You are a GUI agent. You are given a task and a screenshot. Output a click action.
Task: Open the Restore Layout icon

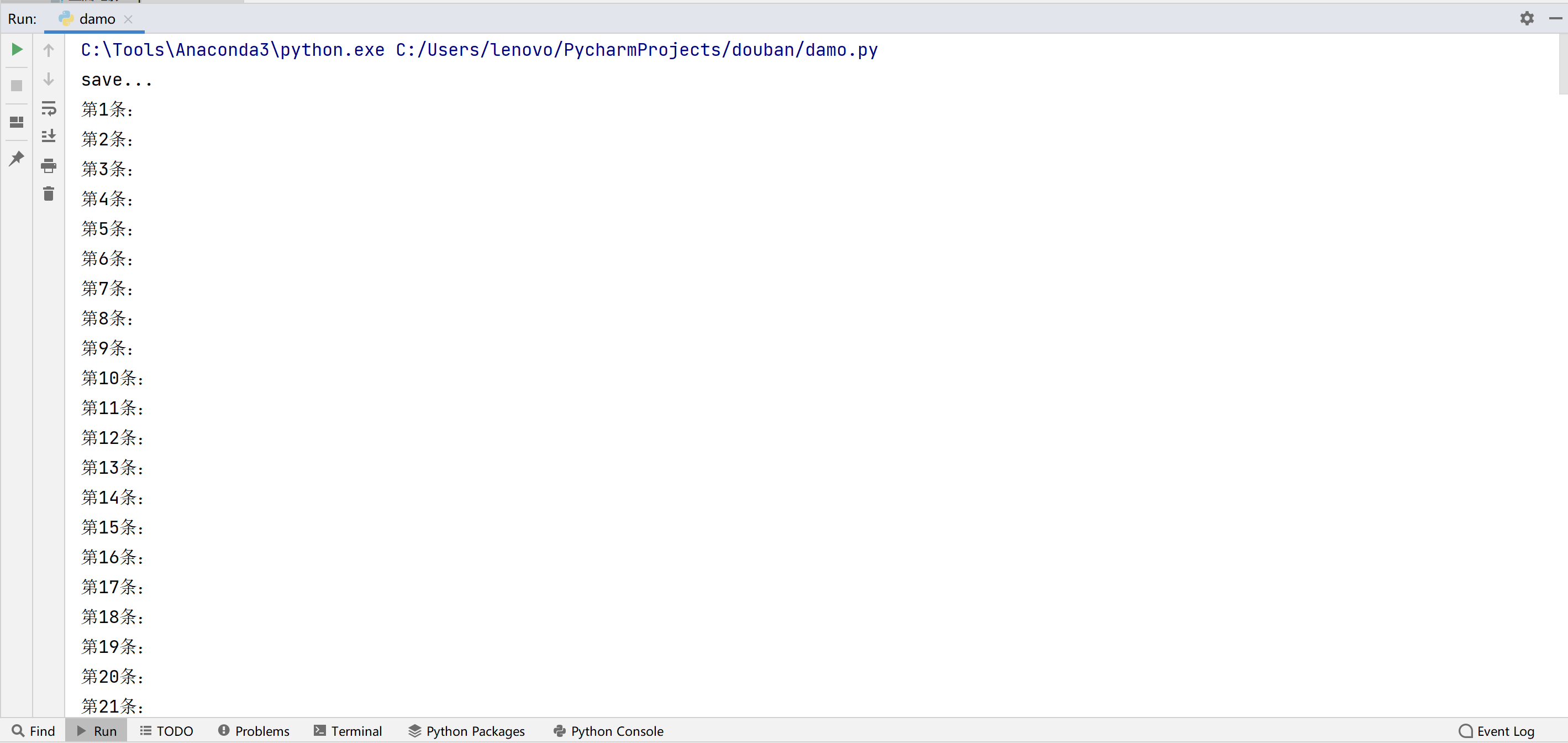pos(17,122)
